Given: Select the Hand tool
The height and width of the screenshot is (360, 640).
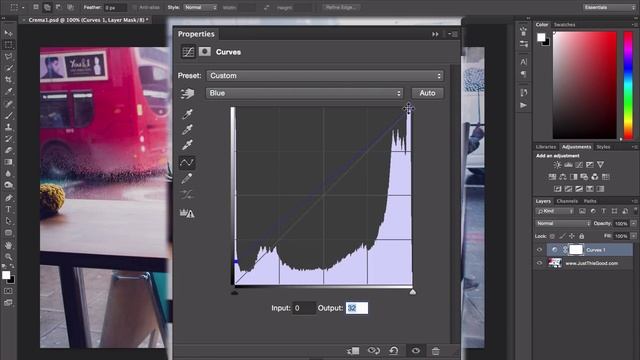Looking at the screenshot, I should click(9, 245).
